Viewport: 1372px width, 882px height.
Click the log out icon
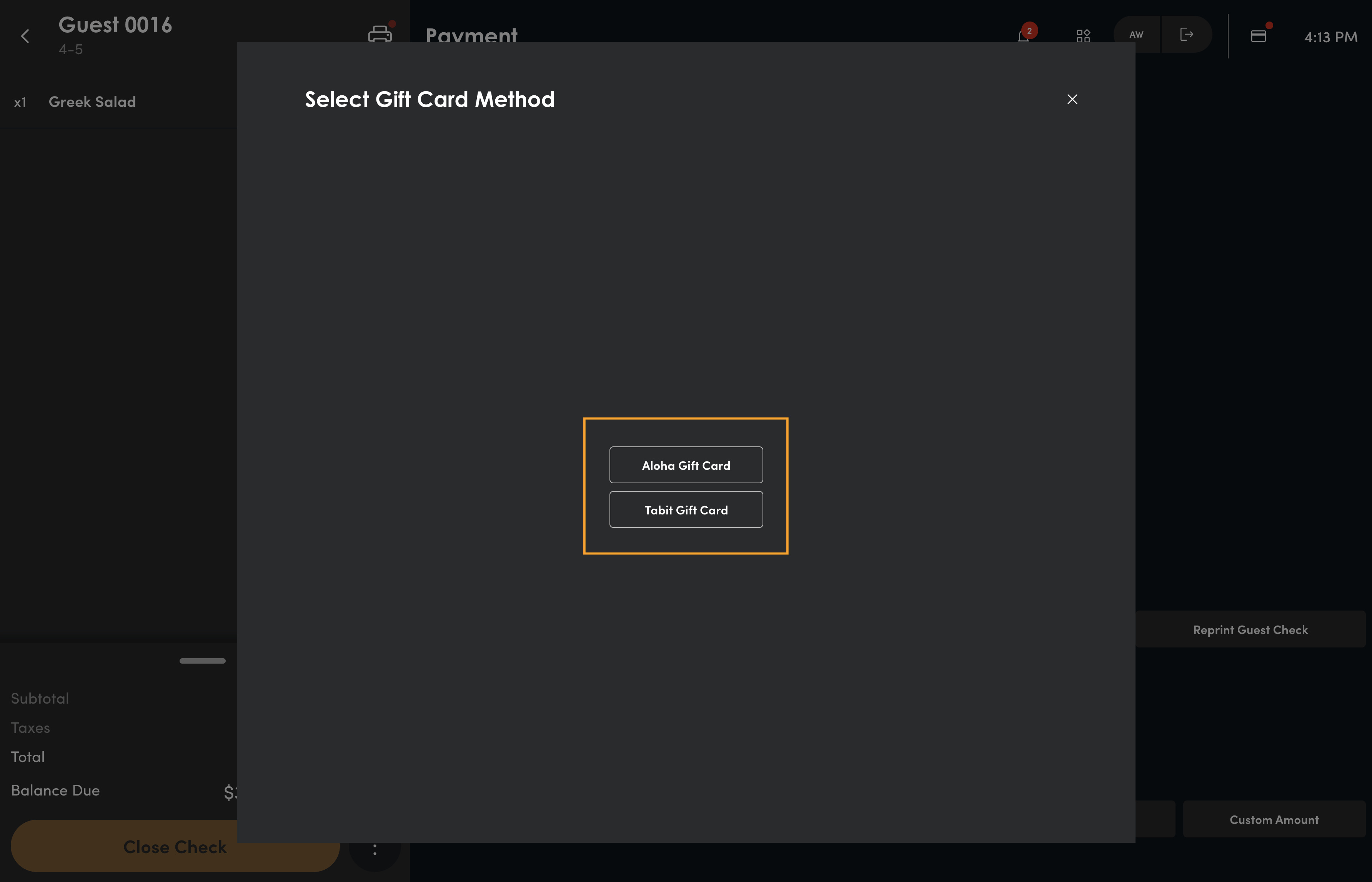[x=1187, y=34]
